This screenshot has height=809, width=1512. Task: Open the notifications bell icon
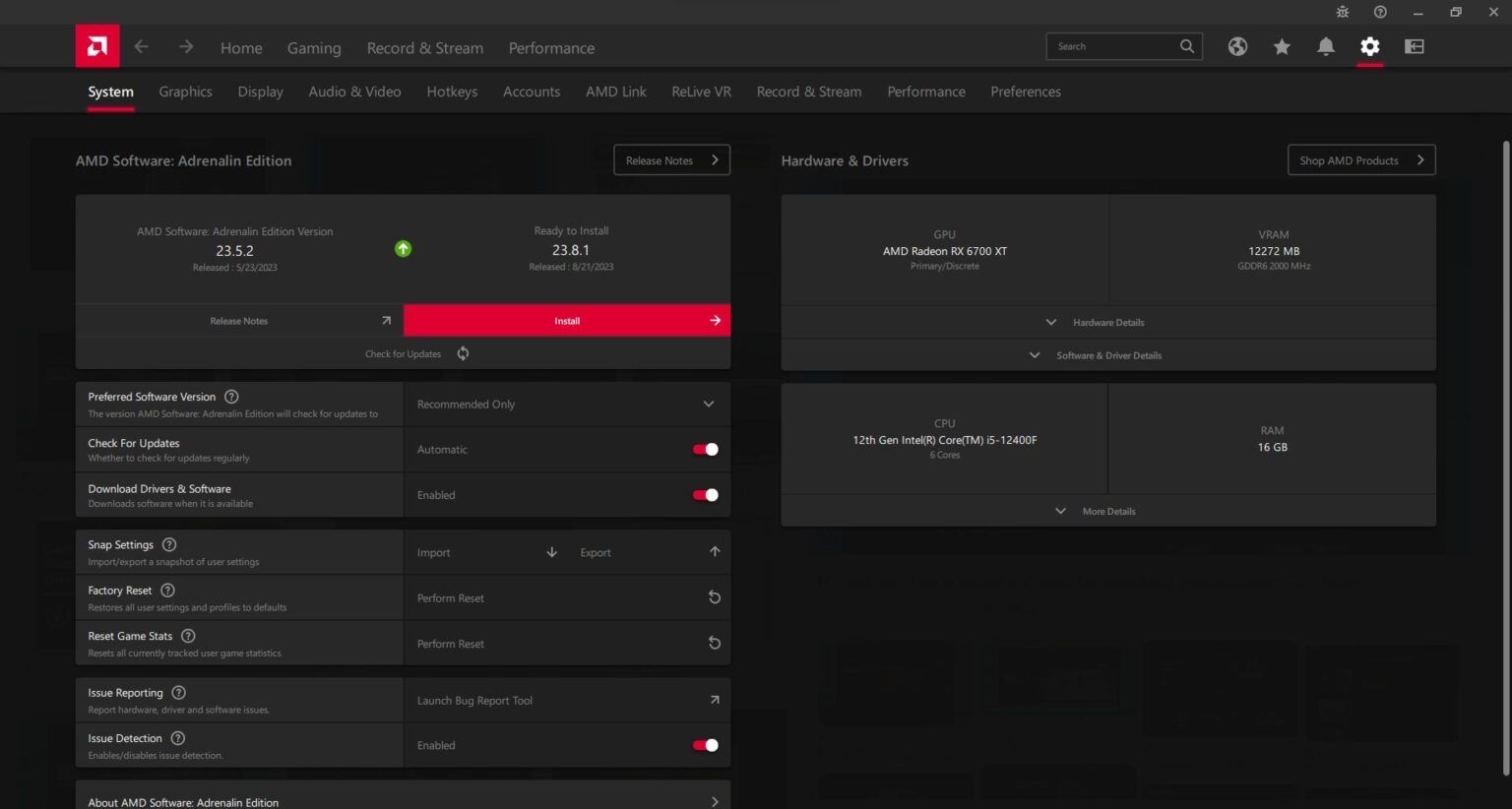(x=1325, y=45)
